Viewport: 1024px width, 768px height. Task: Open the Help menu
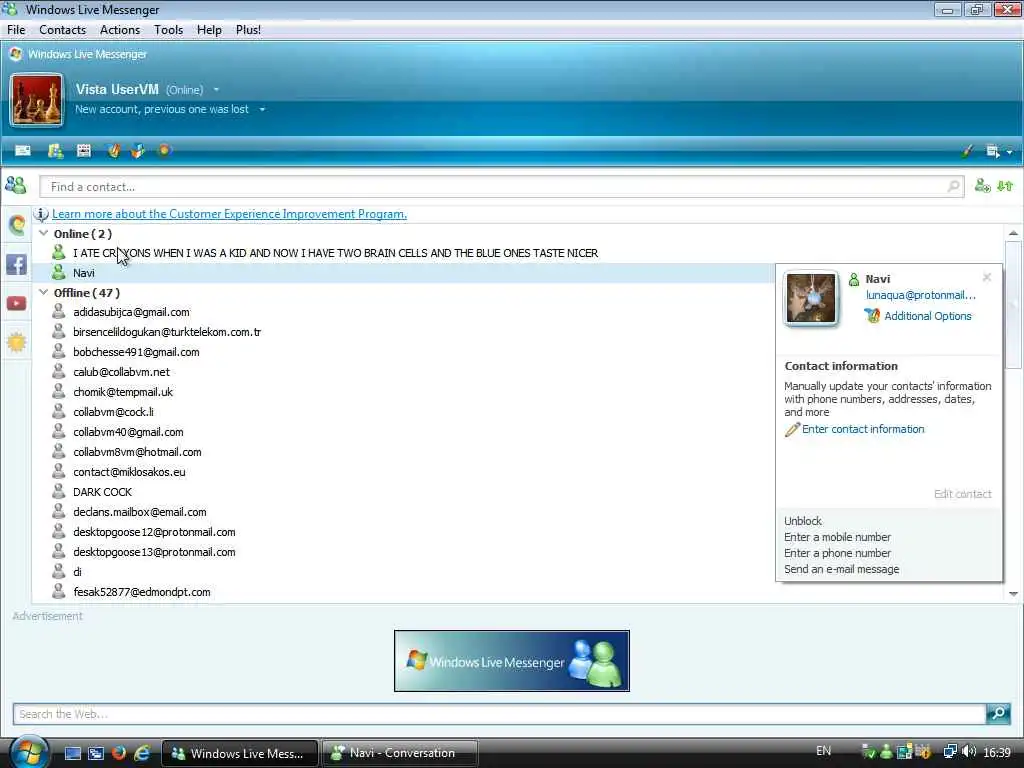(x=209, y=29)
